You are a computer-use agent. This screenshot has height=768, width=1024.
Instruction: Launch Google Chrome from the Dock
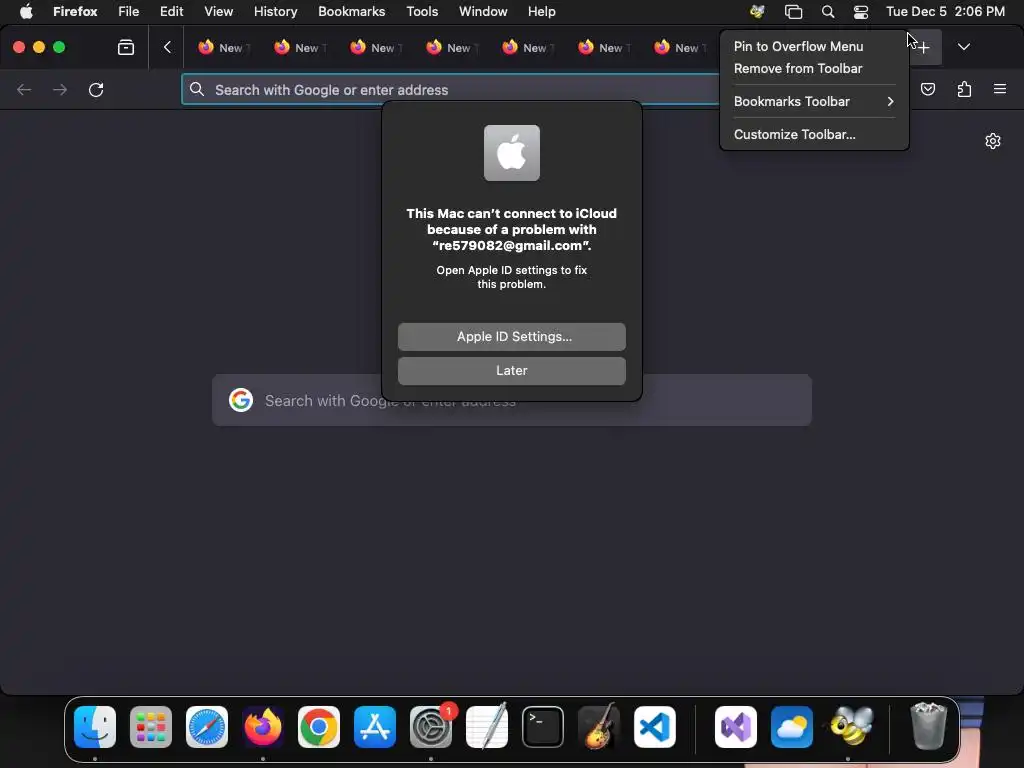coord(319,727)
